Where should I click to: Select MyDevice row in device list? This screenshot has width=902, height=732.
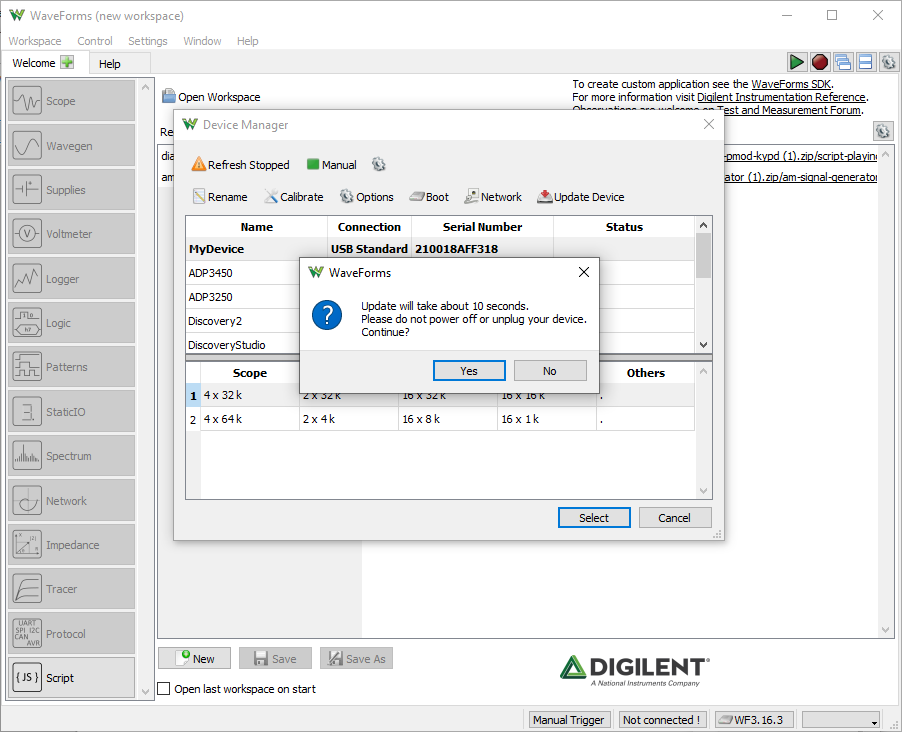click(x=439, y=249)
